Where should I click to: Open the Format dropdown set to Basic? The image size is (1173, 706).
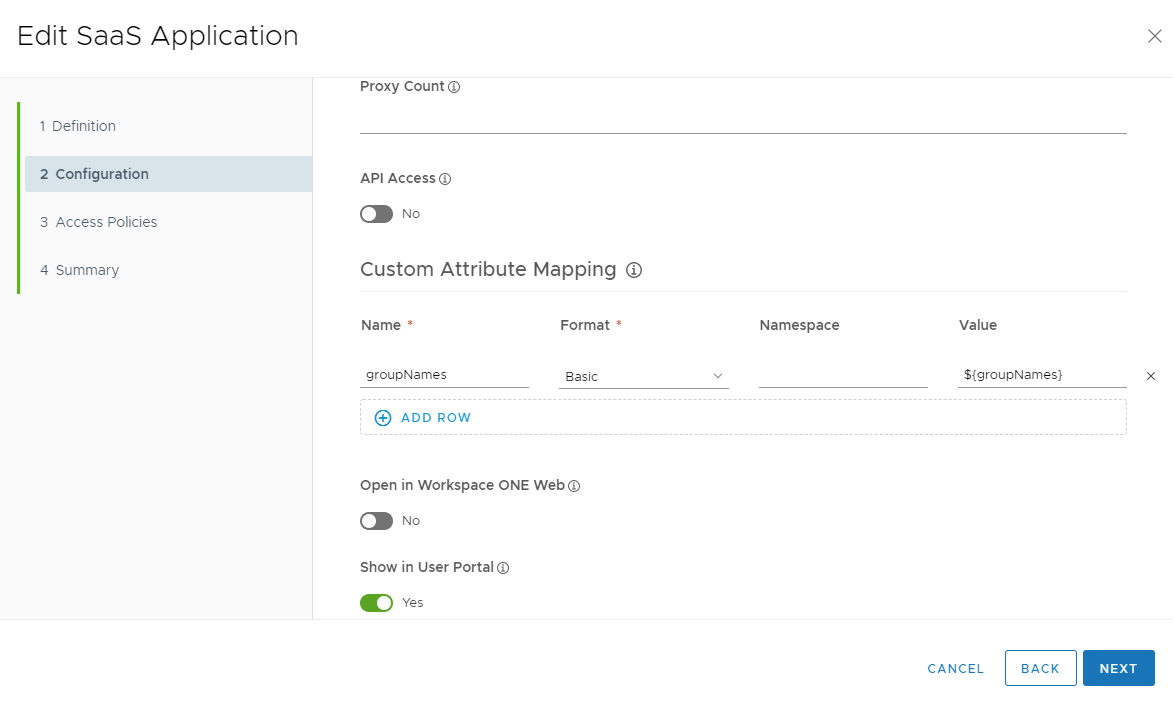point(643,376)
